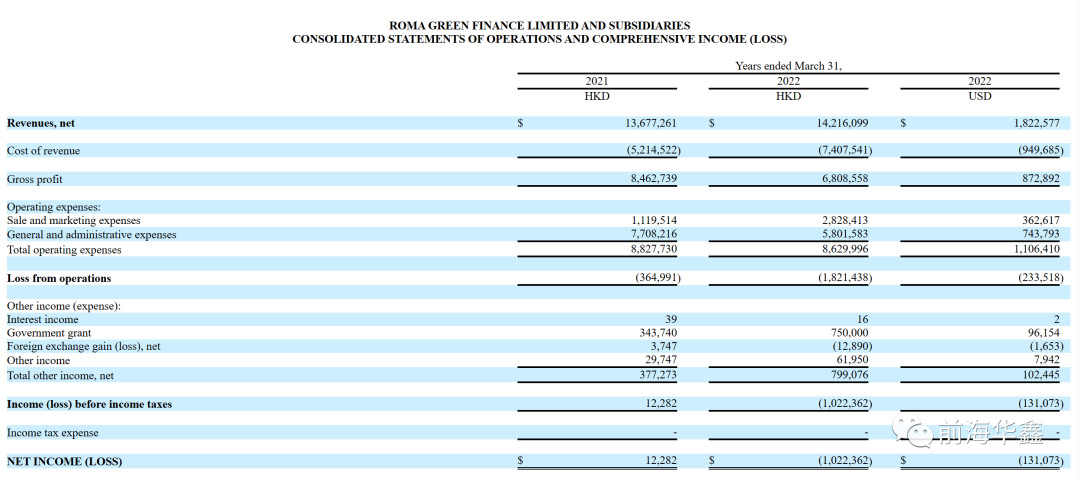Click G&A value 5,801,583
The width and height of the screenshot is (1080, 480).
pyautogui.click(x=845, y=235)
